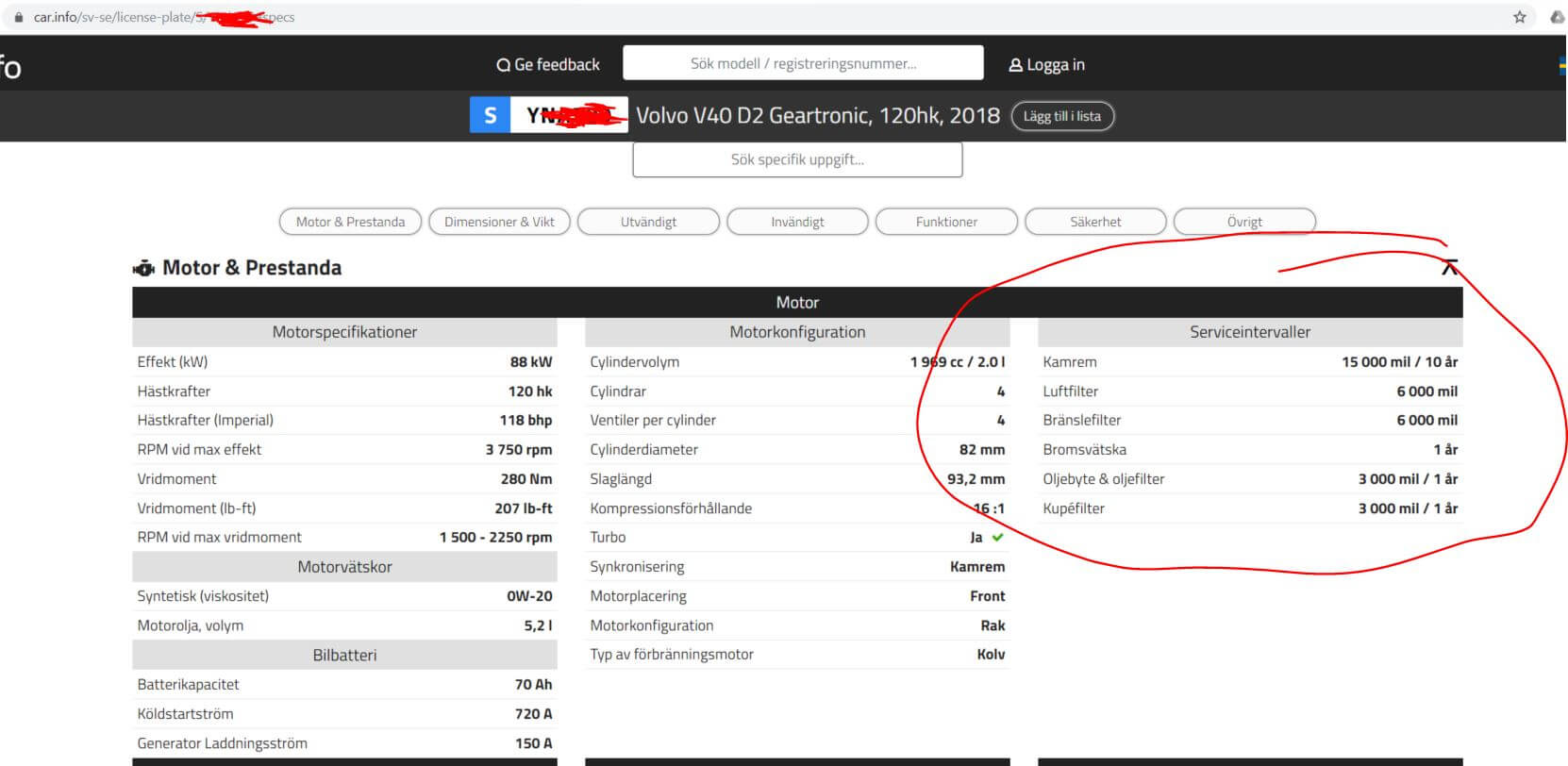Click the Serviceintervaller header
The height and width of the screenshot is (766, 1568).
[x=1250, y=332]
